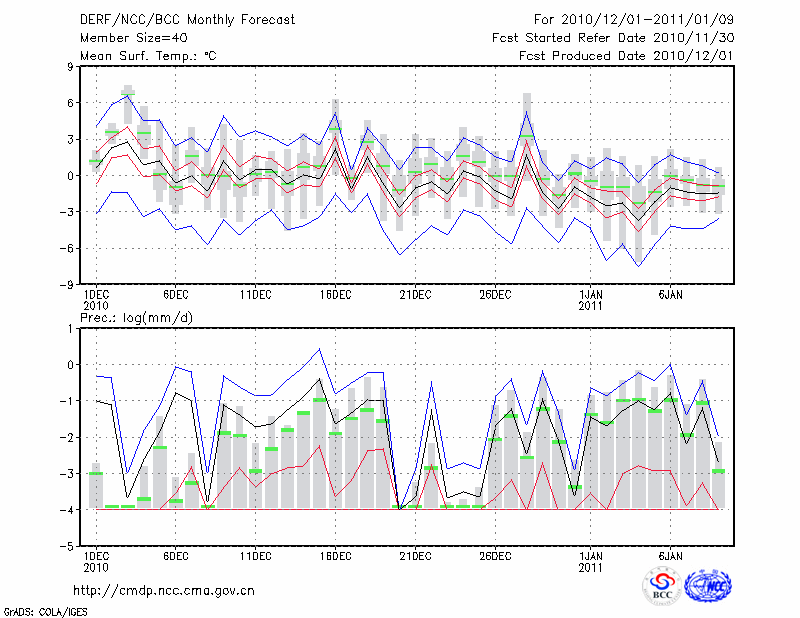The width and height of the screenshot is (800, 618).
Task: Click the BCC logo icon
Action: 662,588
